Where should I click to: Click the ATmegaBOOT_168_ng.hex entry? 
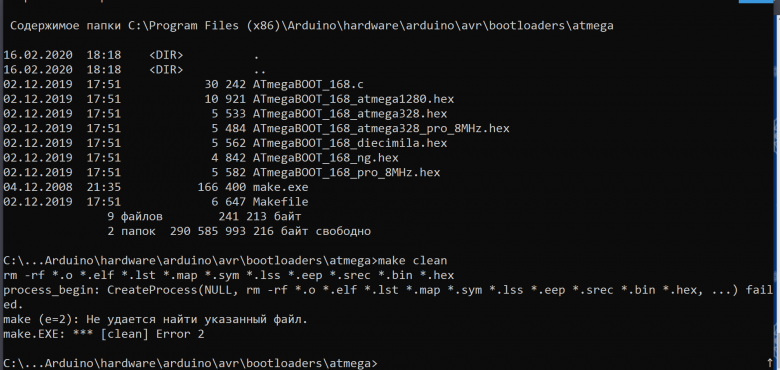pyautogui.click(x=325, y=158)
